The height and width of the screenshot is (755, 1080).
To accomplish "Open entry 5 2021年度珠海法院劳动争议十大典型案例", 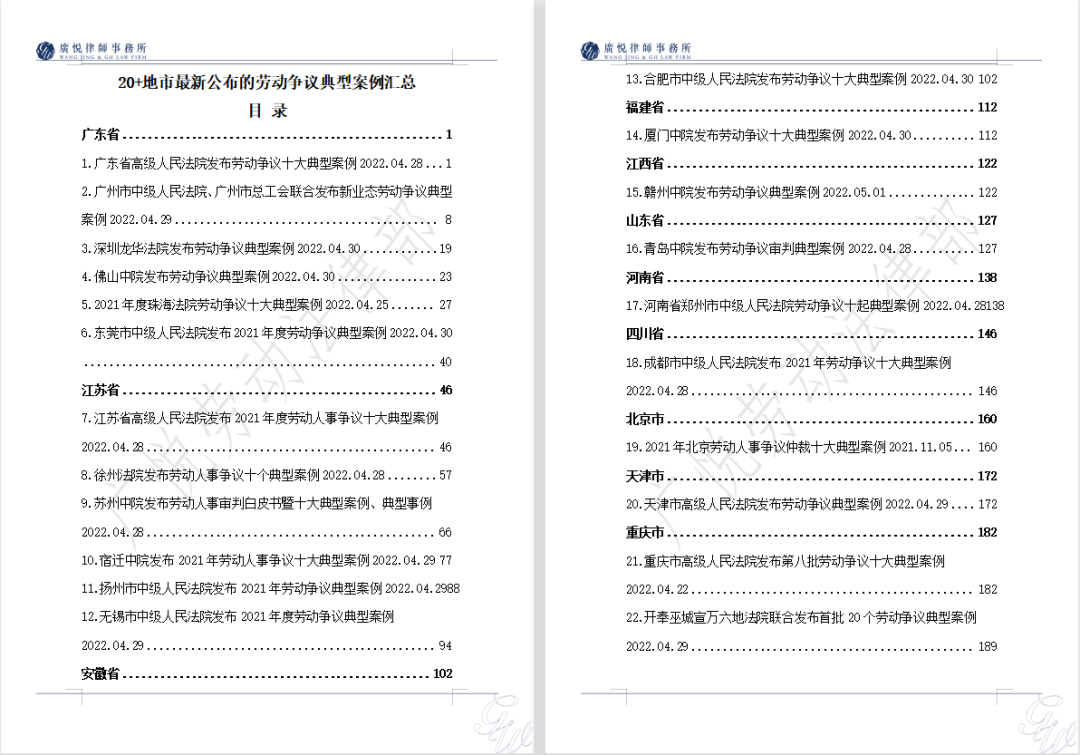I will [267, 304].
